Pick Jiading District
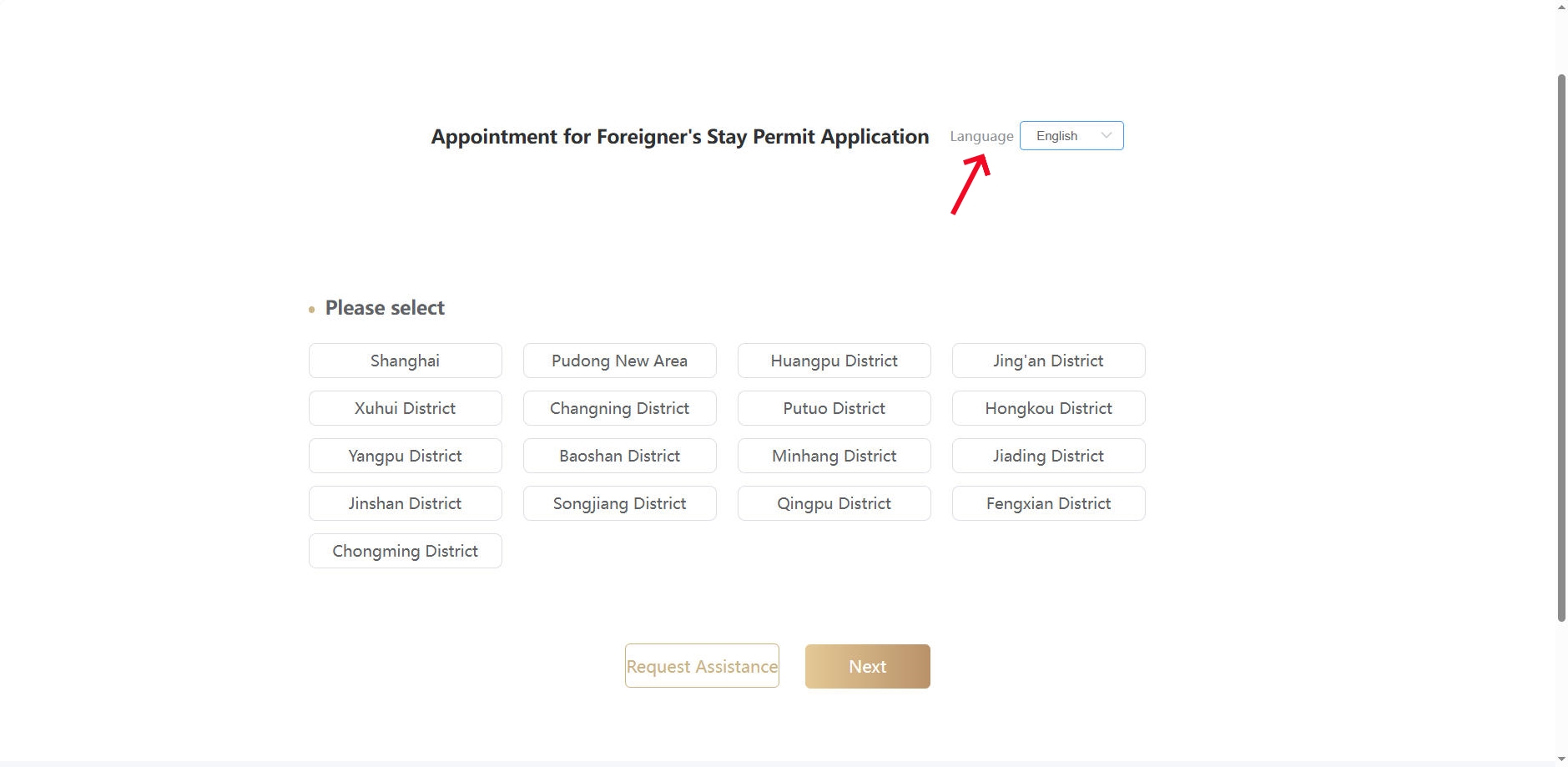The image size is (1568, 767). coord(1049,456)
